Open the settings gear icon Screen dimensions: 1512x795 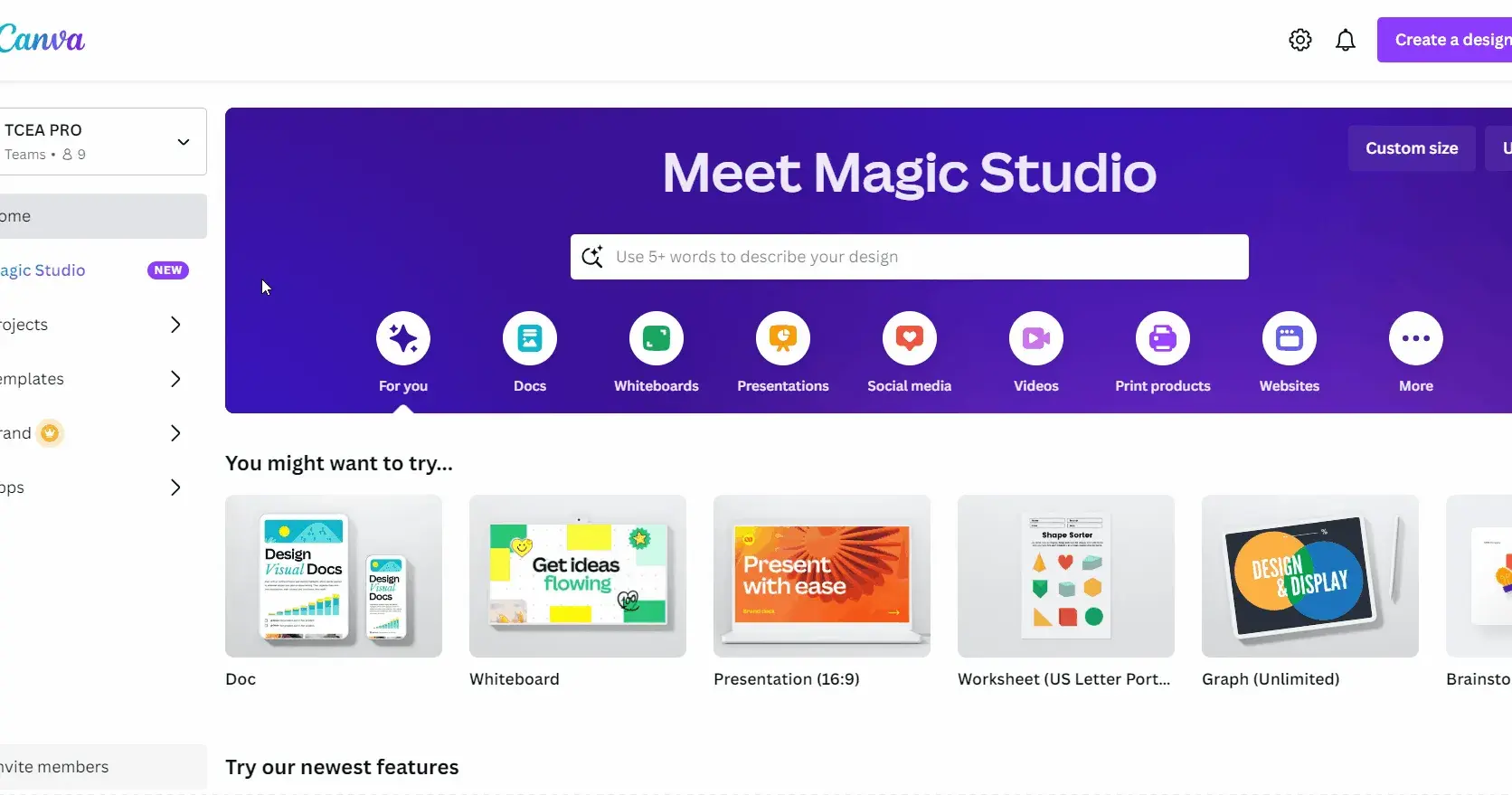[x=1300, y=40]
